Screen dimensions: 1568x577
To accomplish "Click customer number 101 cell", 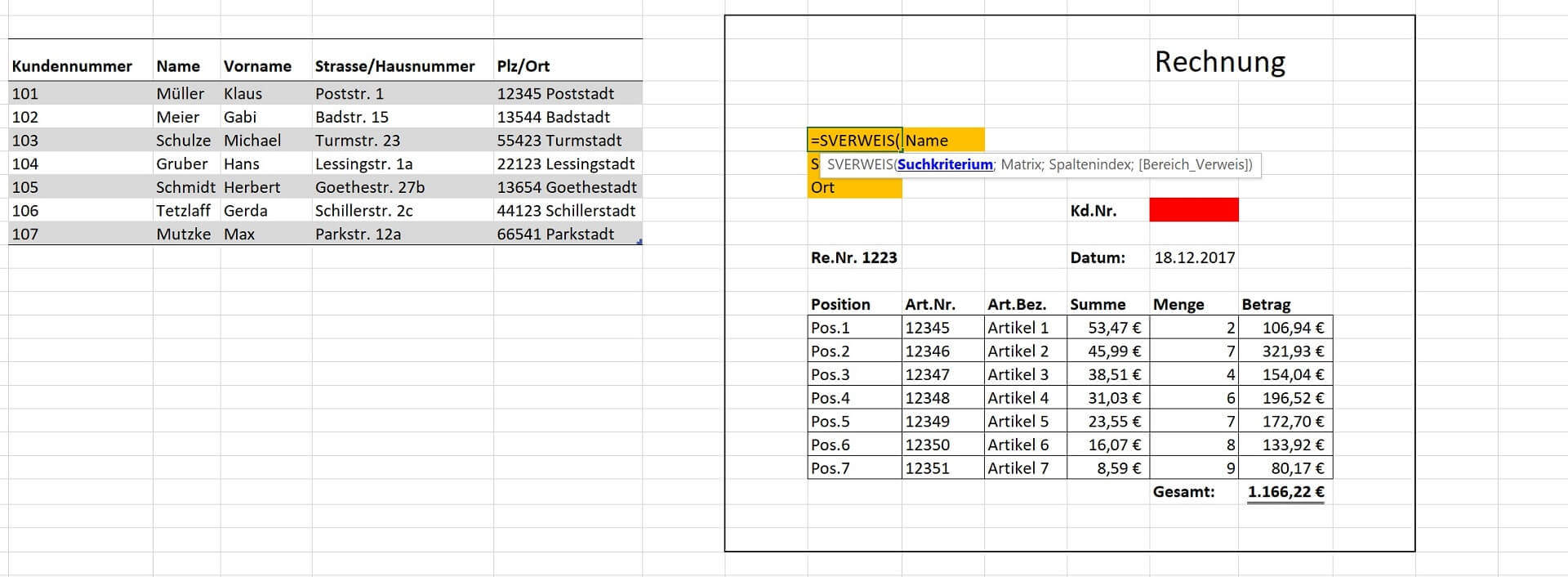I will coord(80,93).
